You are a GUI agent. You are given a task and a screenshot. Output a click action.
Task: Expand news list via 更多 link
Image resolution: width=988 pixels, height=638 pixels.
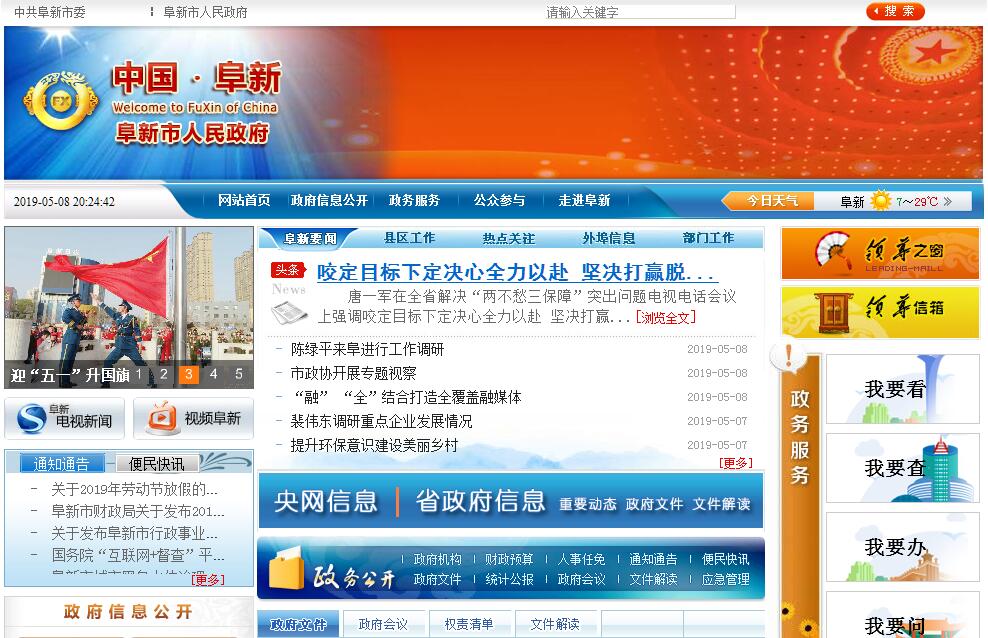(735, 463)
